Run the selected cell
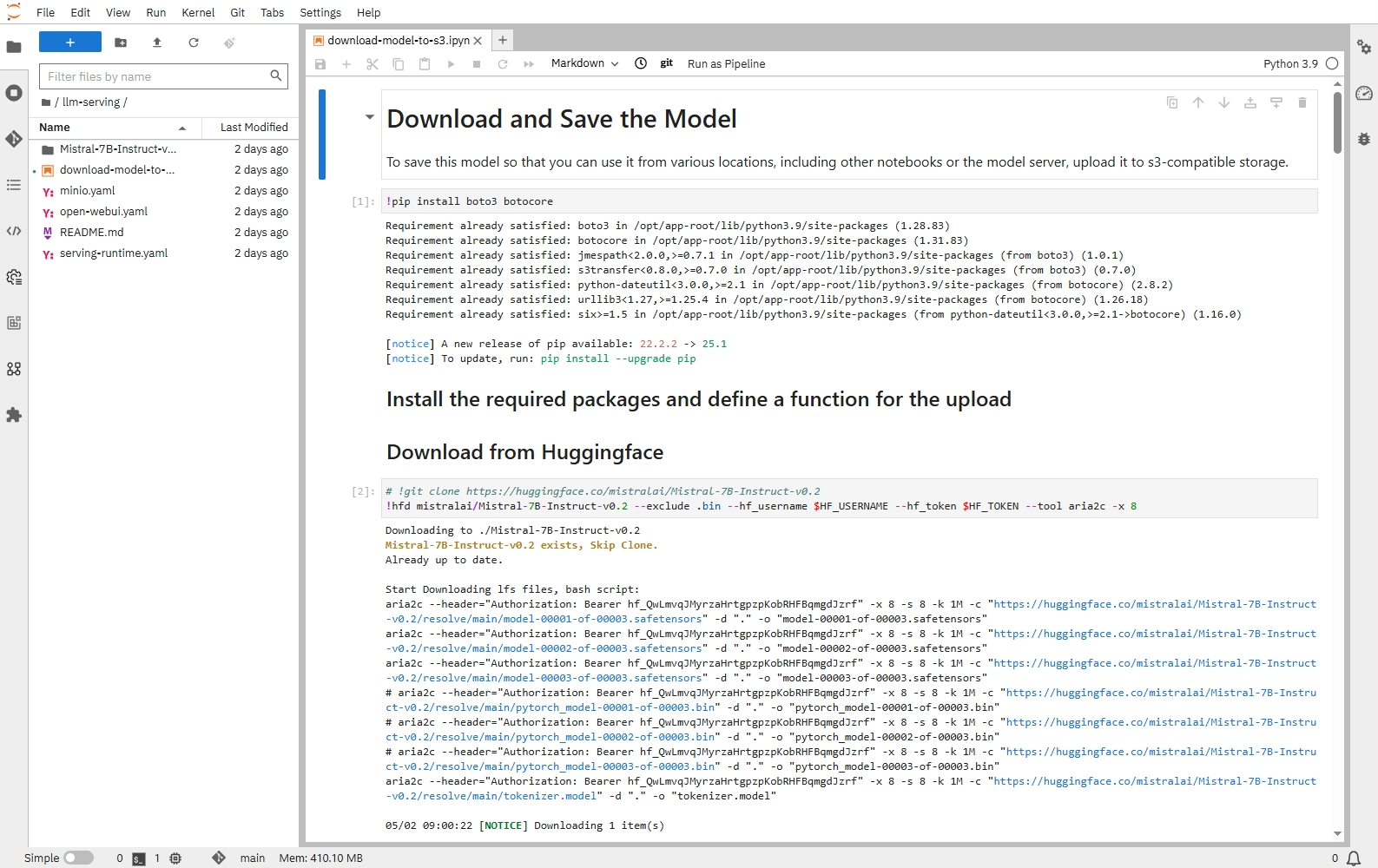Viewport: 1378px width, 868px height. 451,64
